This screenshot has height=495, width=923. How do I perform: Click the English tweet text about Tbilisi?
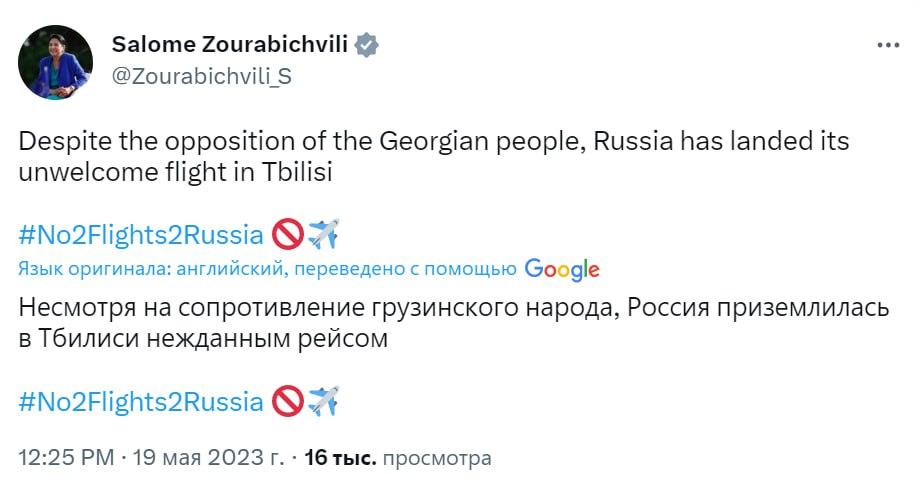point(434,157)
